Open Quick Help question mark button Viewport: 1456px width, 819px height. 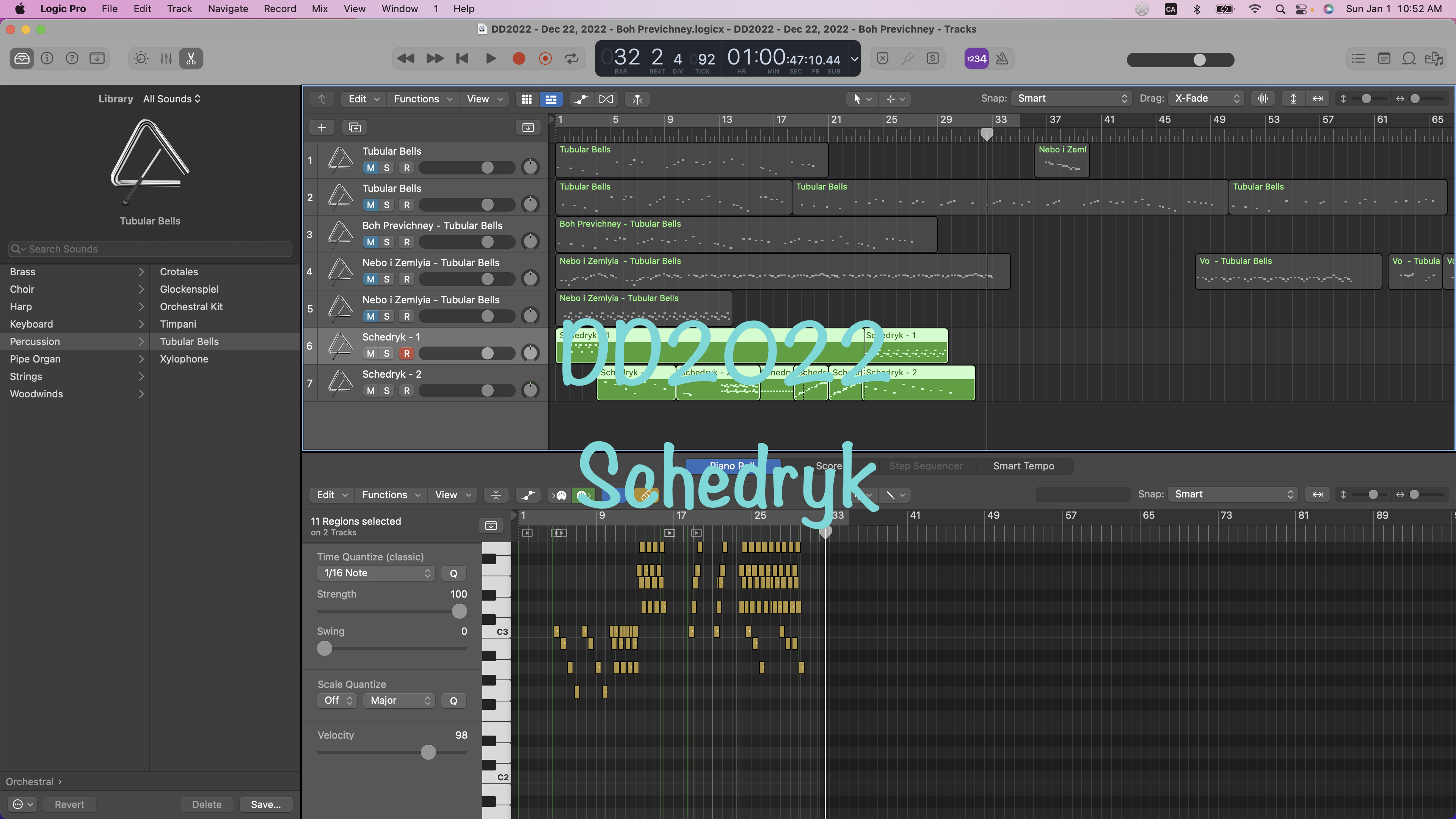72,58
